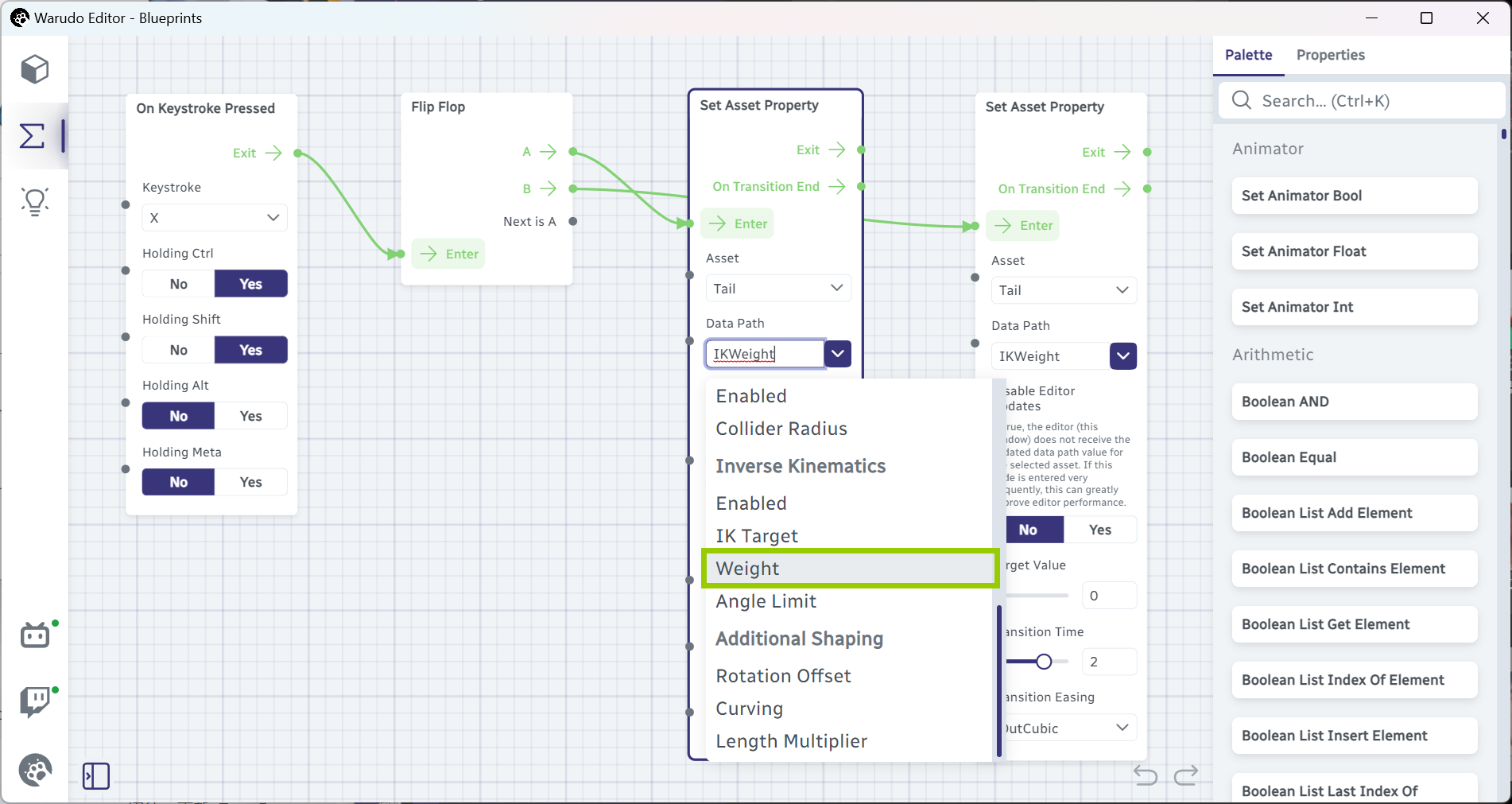Select Collider Radius from the list
Screen dimensions: 1512x804
tap(850, 429)
